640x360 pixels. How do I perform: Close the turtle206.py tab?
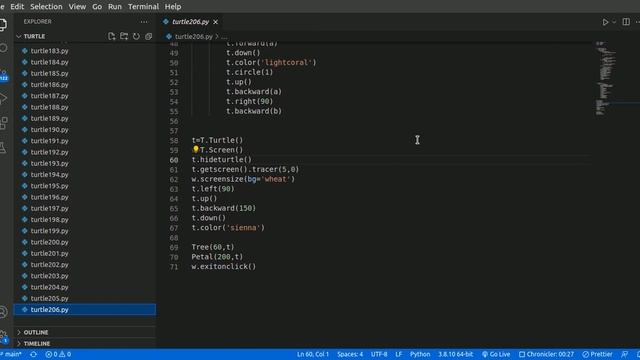[216, 22]
